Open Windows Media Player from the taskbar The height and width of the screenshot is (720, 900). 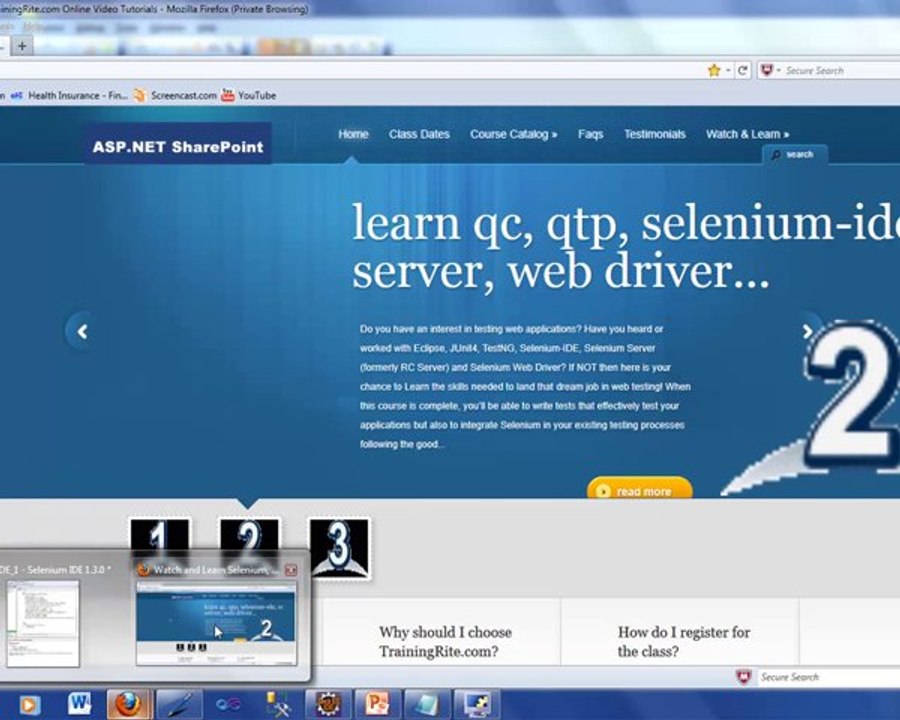coord(29,704)
